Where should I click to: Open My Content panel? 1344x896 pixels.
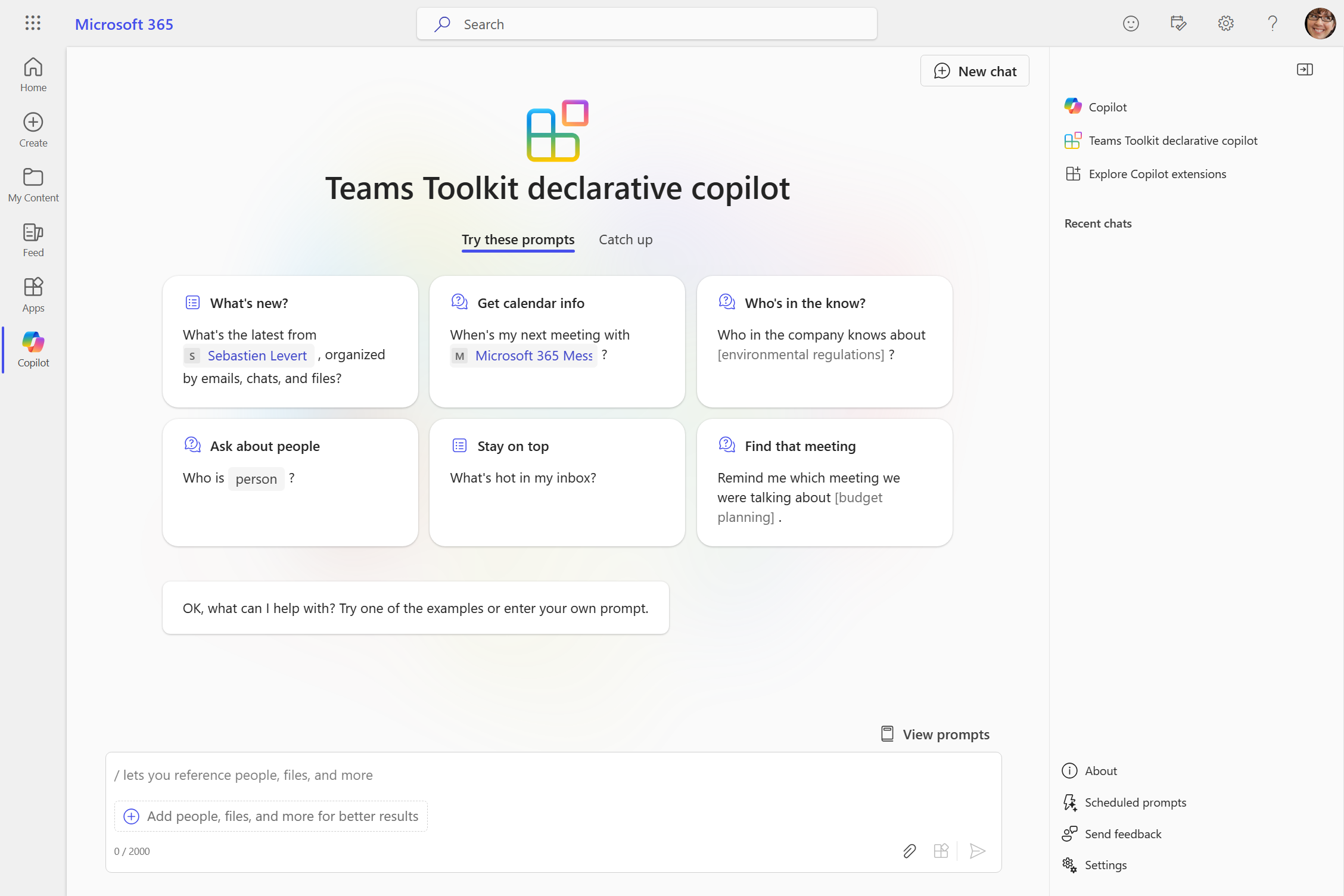(33, 183)
